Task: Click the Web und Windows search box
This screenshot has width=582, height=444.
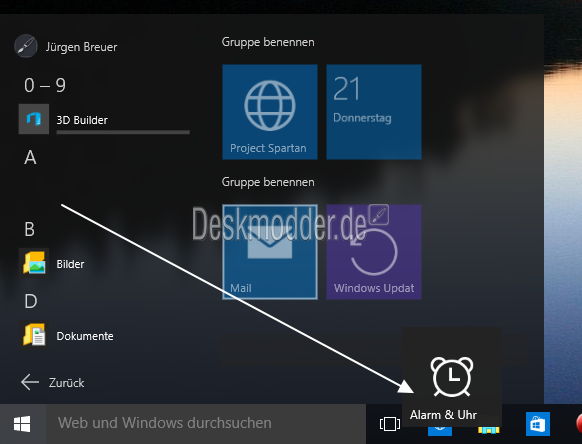Action: coord(206,424)
